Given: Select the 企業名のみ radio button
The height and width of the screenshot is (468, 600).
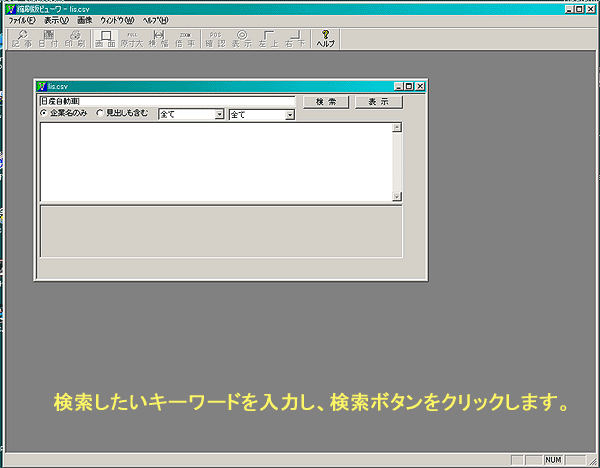Looking at the screenshot, I should 43,114.
